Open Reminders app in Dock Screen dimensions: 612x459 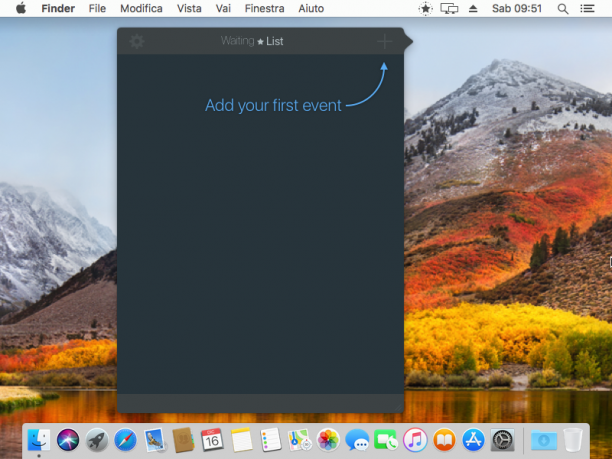point(270,440)
